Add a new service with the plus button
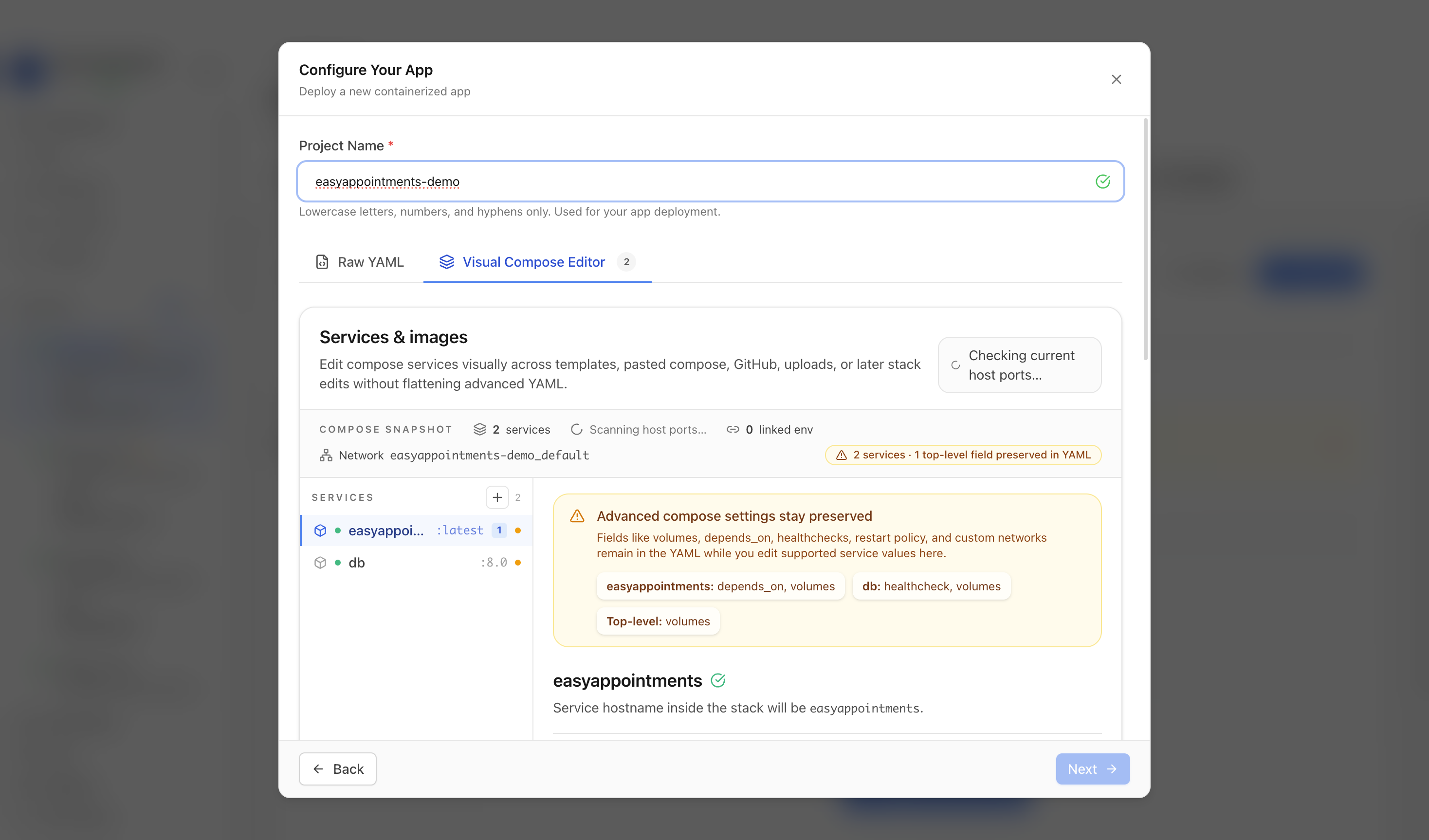This screenshot has width=1429, height=840. click(x=497, y=497)
